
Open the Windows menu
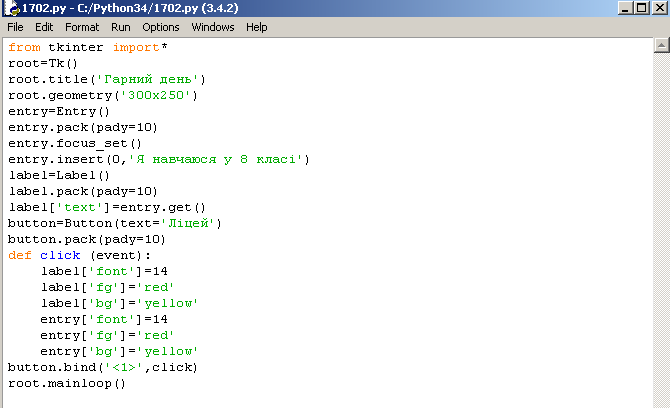[x=213, y=27]
